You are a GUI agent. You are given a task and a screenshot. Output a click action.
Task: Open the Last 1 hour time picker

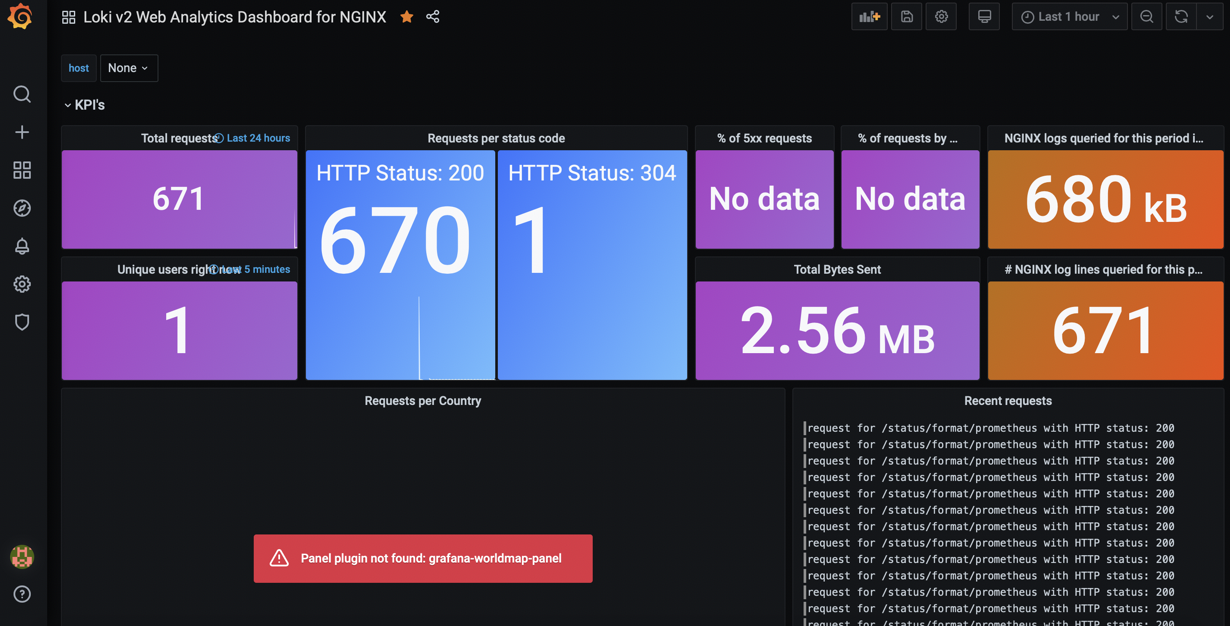coord(1069,16)
